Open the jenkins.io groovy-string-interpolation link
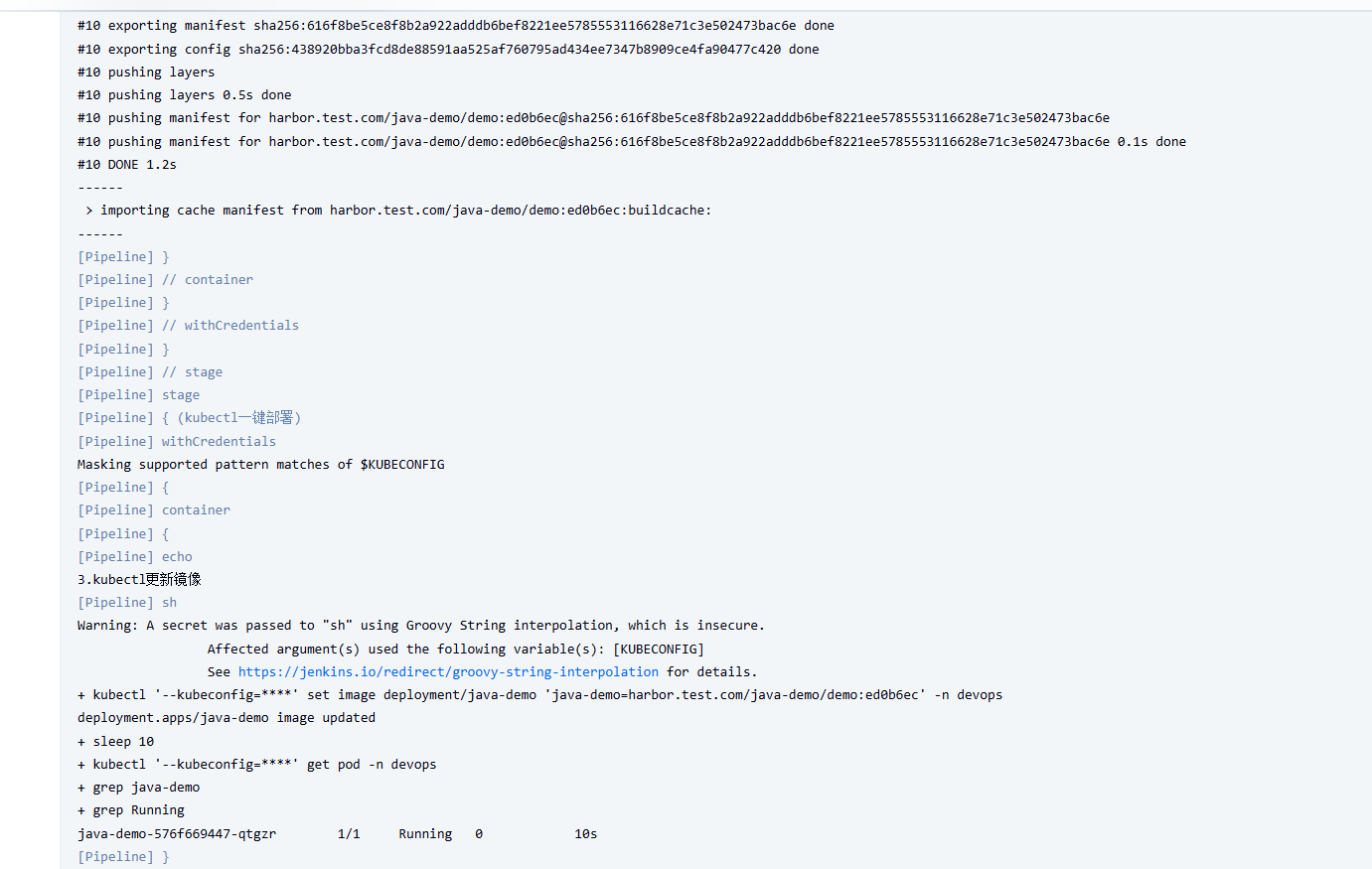The image size is (1372, 869). click(x=448, y=672)
